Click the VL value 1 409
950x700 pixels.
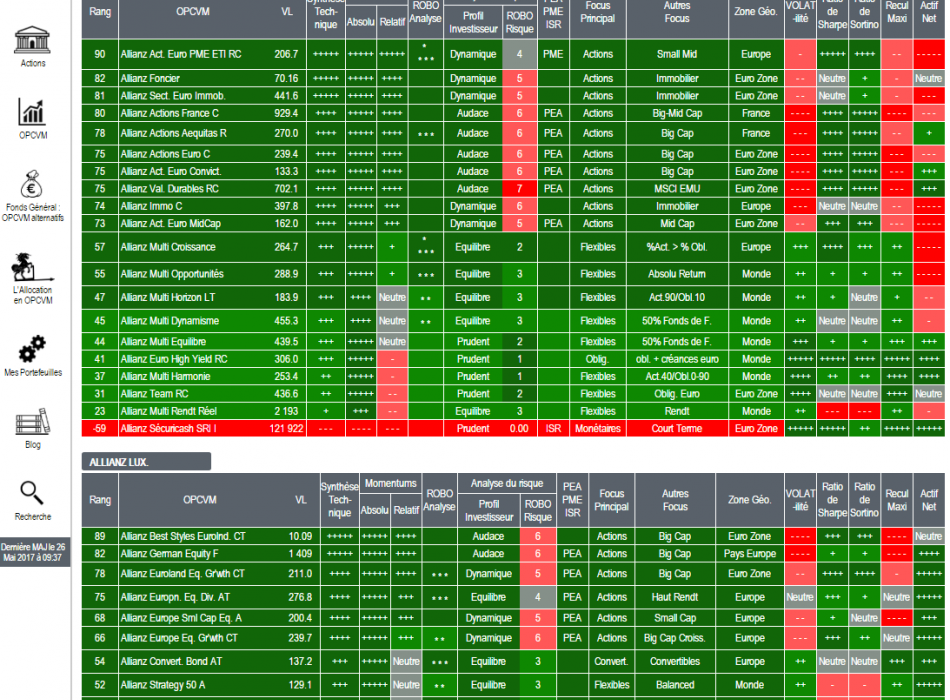tap(300, 554)
